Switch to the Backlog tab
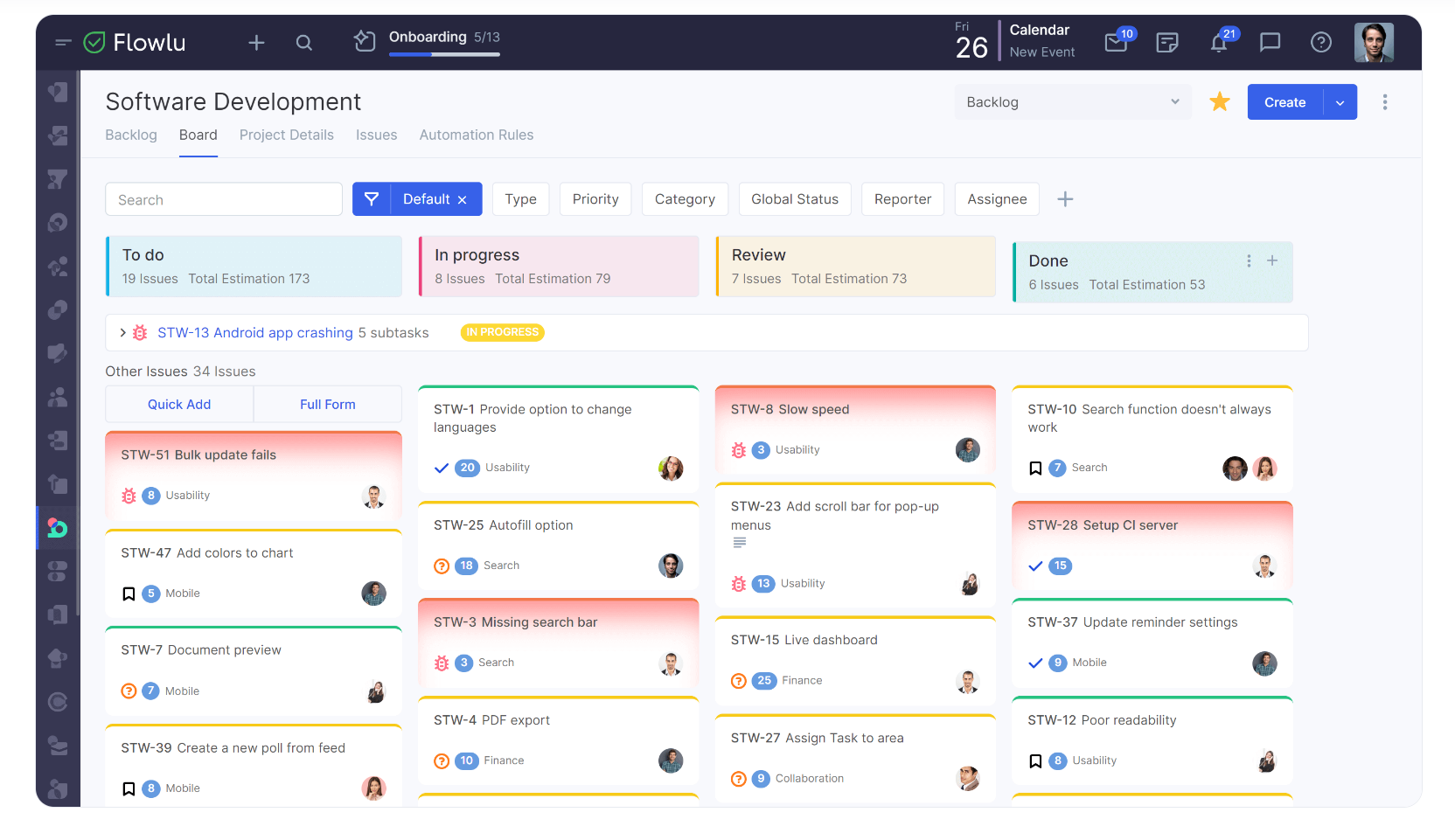1455x840 pixels. point(131,135)
